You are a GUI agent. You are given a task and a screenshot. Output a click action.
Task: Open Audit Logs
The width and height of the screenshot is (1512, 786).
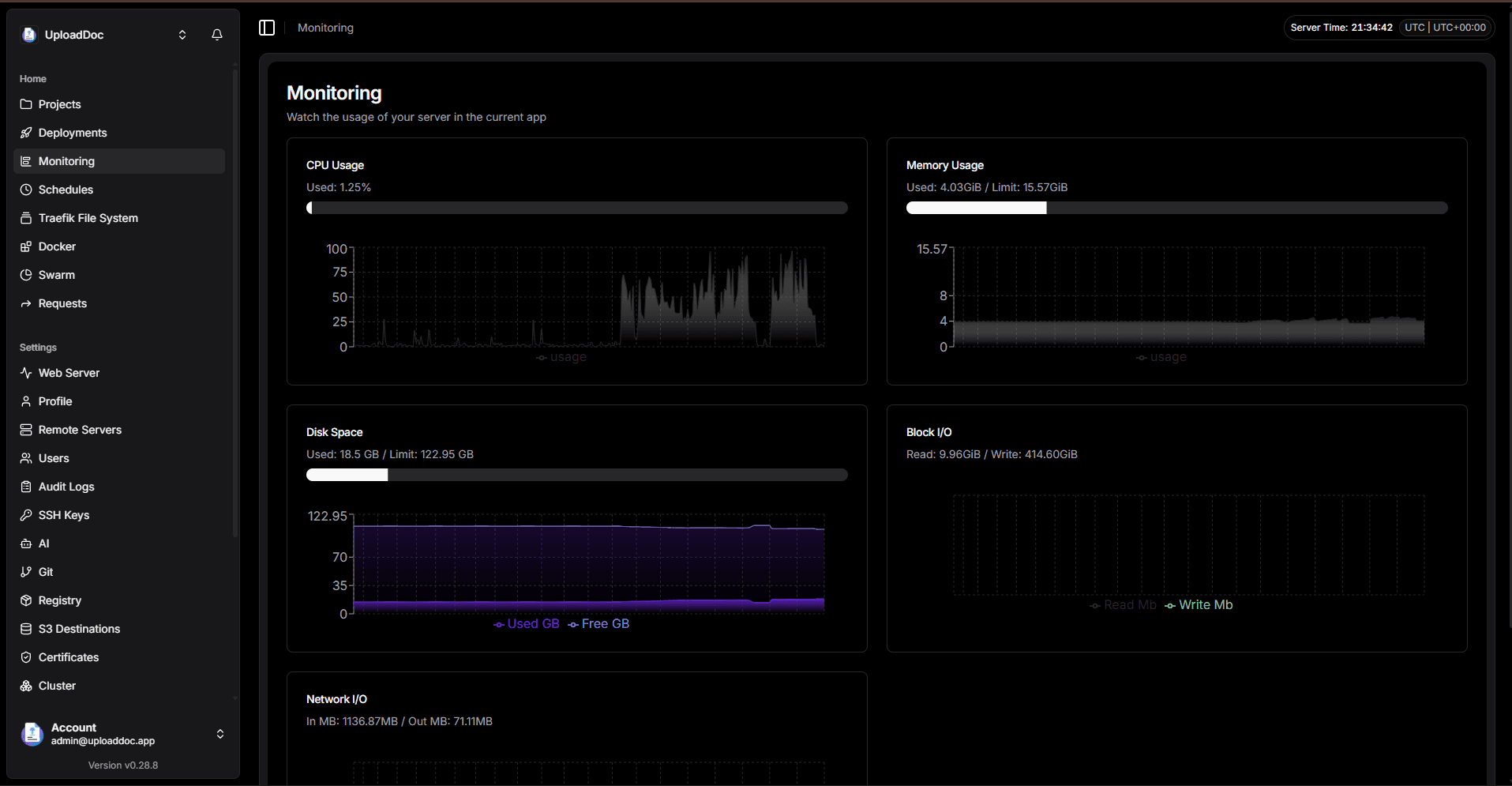[119, 487]
